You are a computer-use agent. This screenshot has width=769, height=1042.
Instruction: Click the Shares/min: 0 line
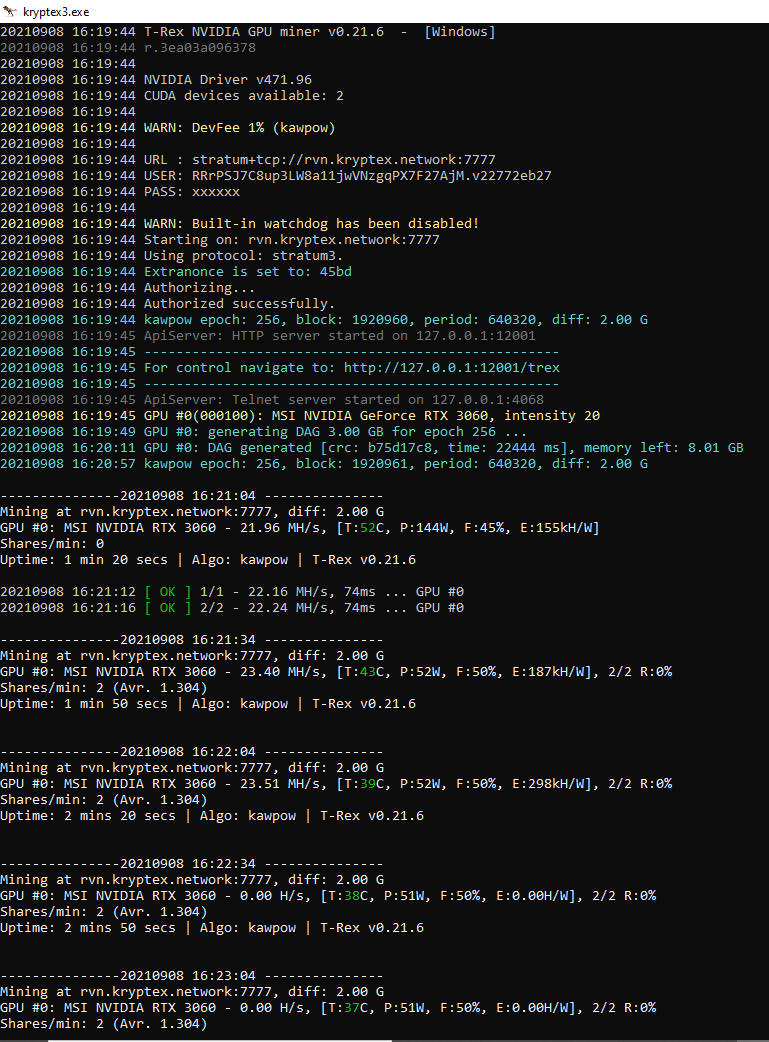(52, 544)
